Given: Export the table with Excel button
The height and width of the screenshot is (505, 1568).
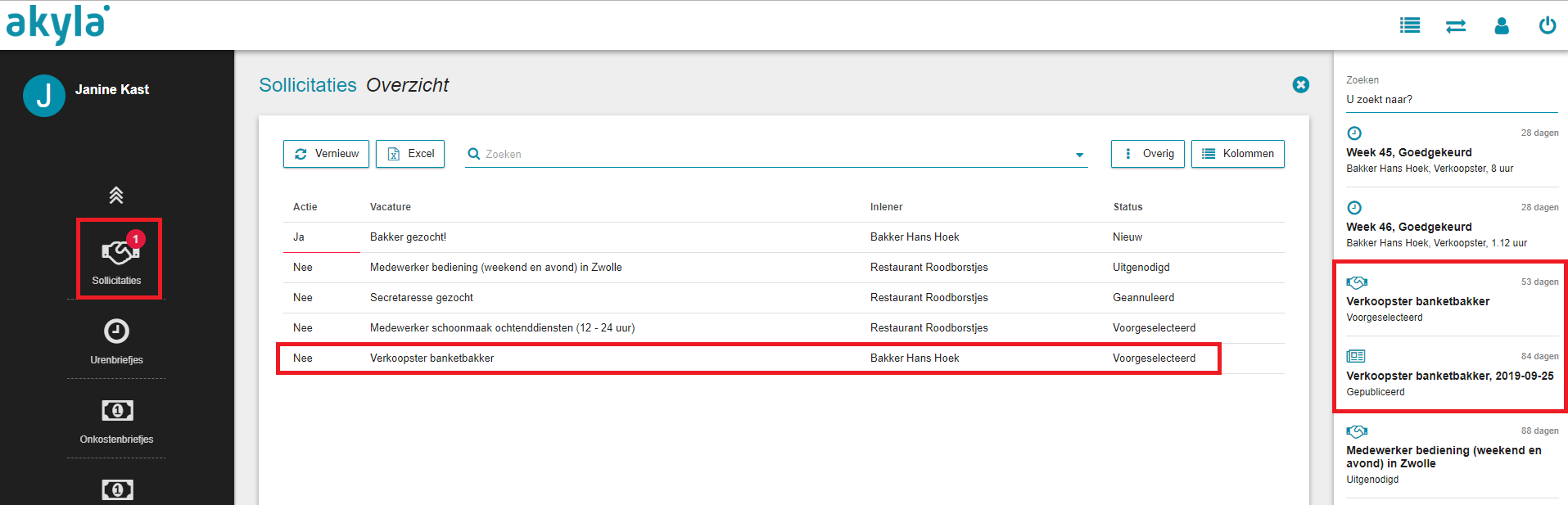Looking at the screenshot, I should point(410,154).
